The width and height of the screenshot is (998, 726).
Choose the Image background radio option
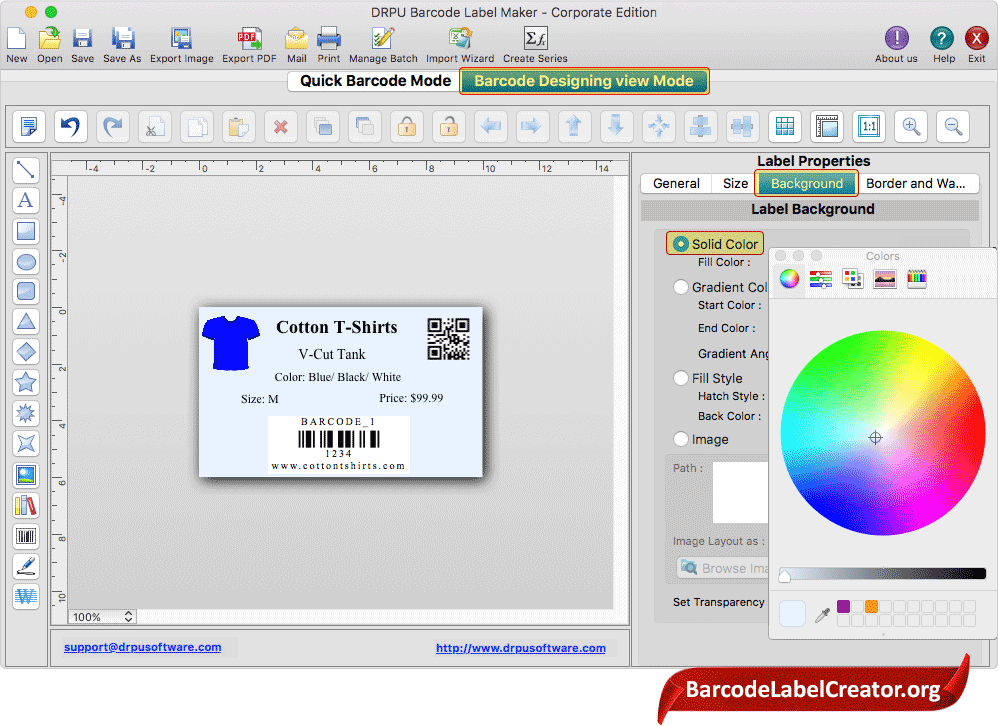point(681,439)
